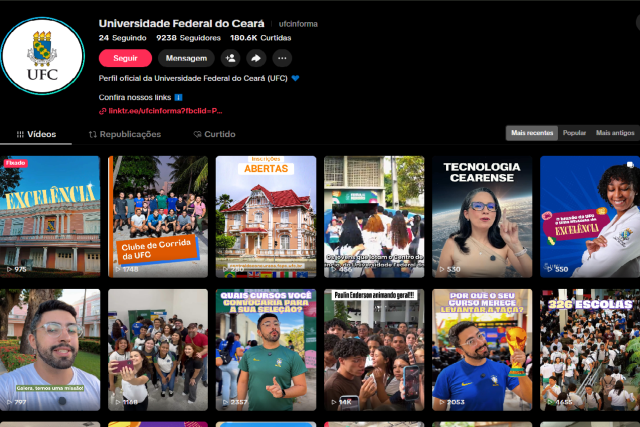Click the Fixado badge on first video
The image size is (640, 427).
(16, 163)
